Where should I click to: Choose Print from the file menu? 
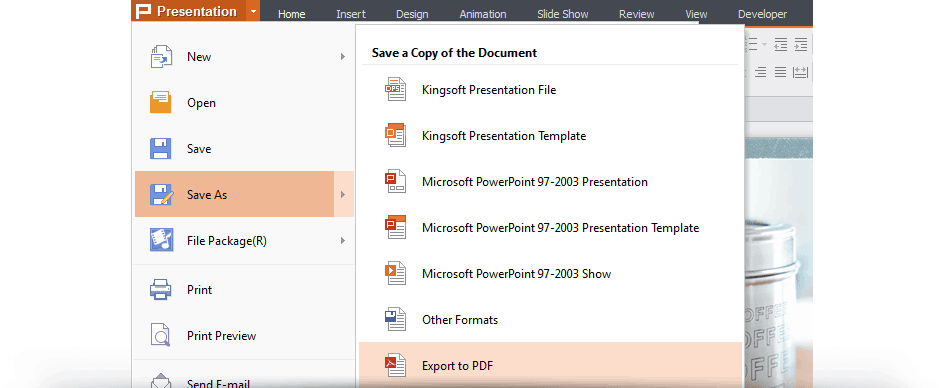point(244,289)
